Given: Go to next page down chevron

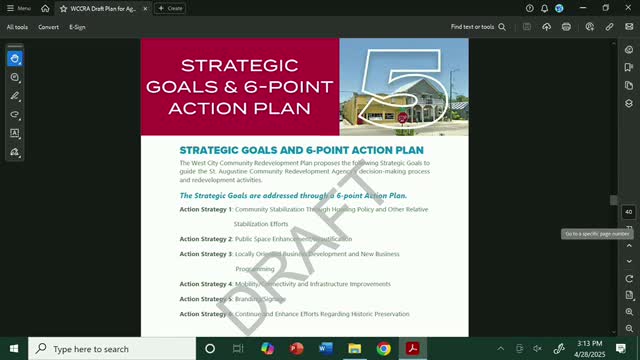Looking at the screenshot, I should tap(629, 261).
